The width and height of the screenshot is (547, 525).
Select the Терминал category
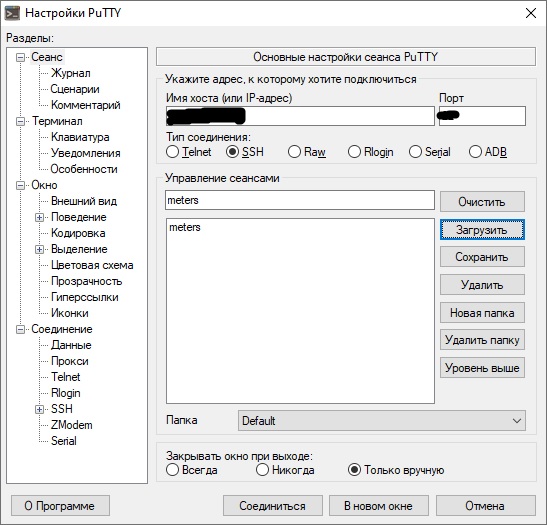tap(57, 121)
